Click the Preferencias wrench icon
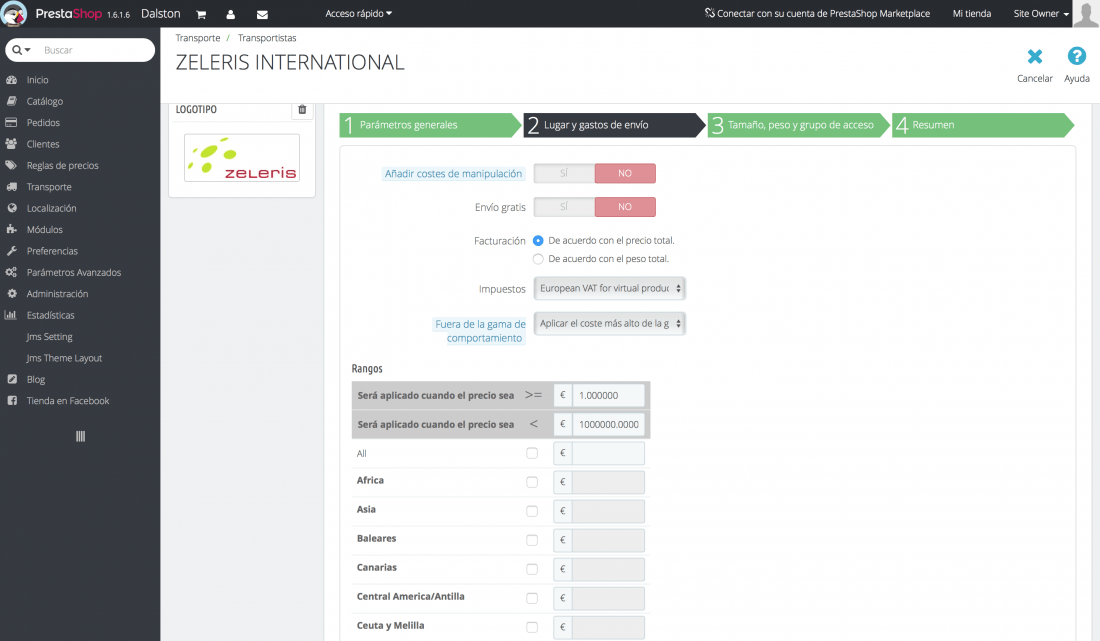This screenshot has width=1100, height=641. 11,251
